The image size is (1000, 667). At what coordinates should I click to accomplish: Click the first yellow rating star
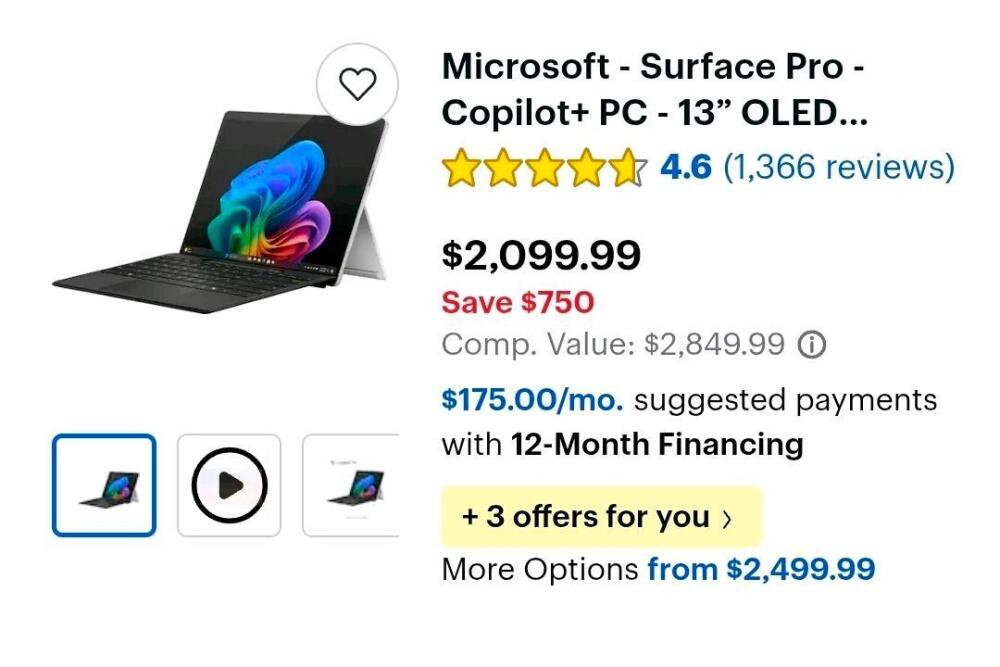(459, 167)
